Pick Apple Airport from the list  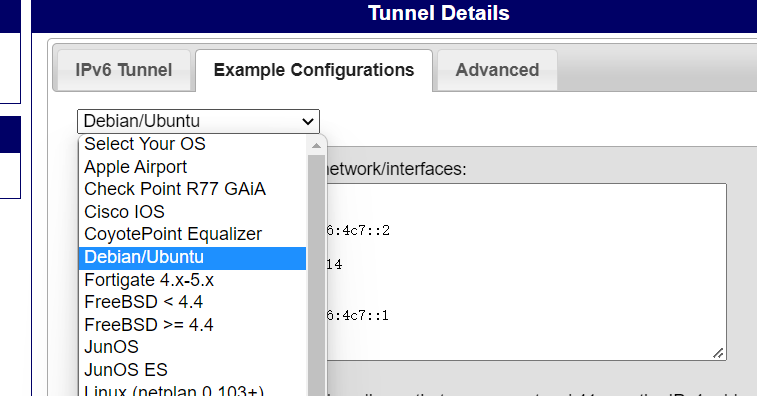[193, 167]
